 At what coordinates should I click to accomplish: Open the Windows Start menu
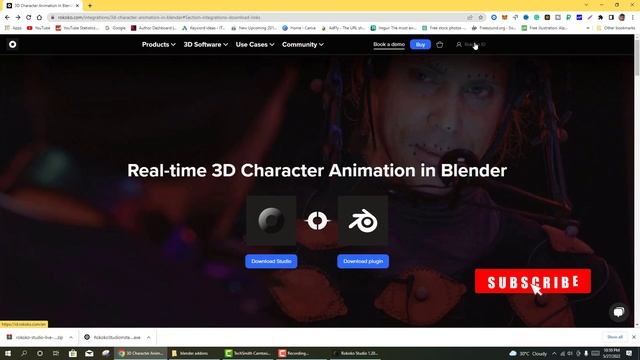(x=8, y=353)
